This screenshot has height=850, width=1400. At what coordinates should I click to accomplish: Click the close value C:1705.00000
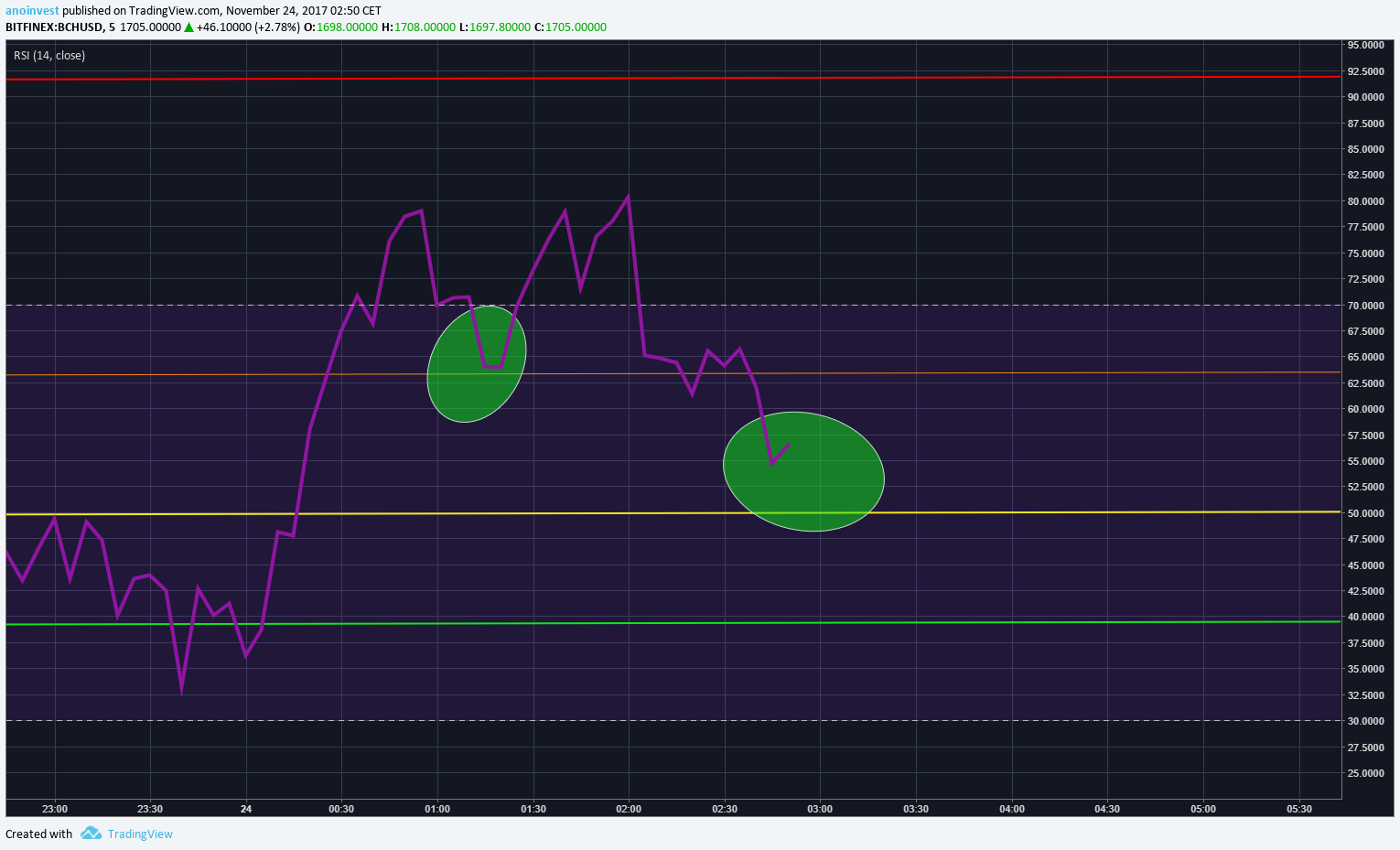[x=570, y=27]
